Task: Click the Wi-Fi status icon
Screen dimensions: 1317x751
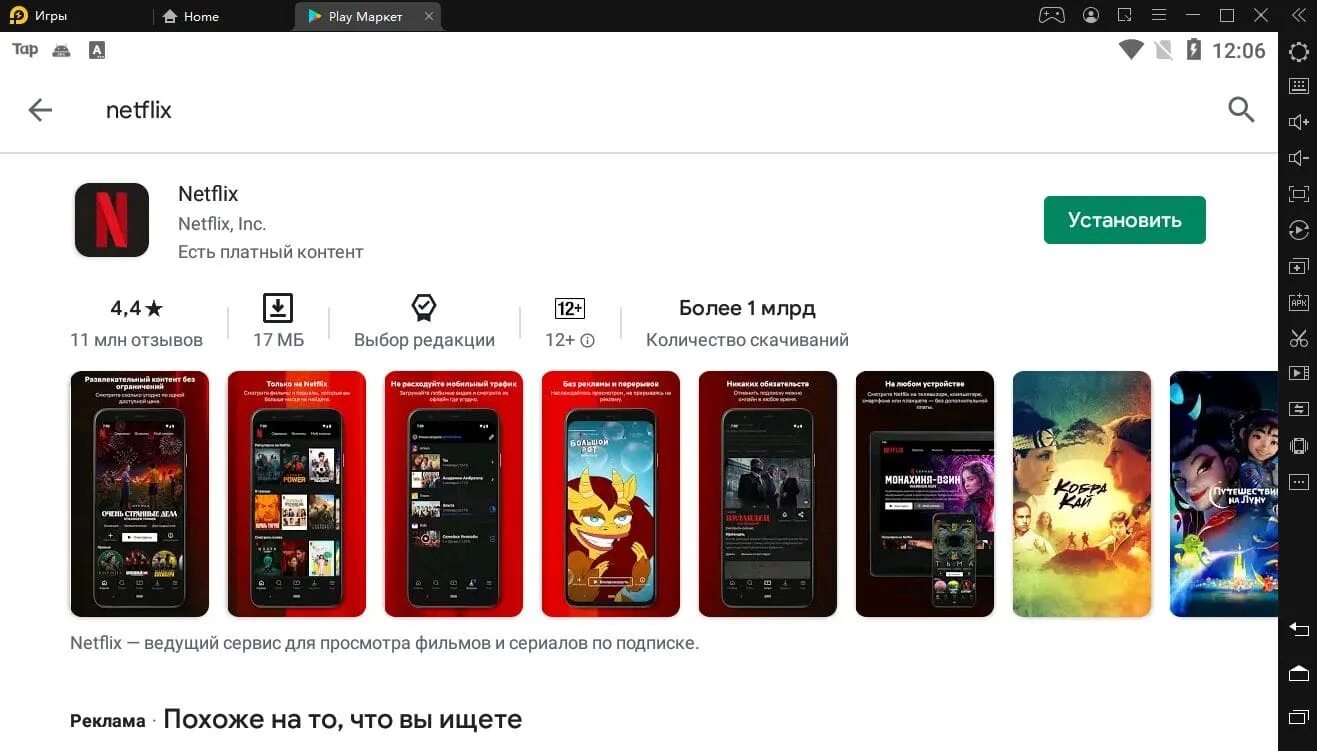Action: (x=1131, y=50)
